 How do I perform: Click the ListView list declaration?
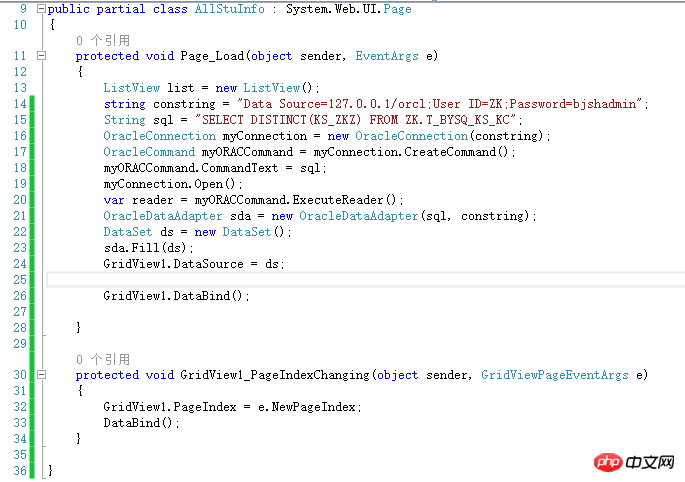coord(211,88)
